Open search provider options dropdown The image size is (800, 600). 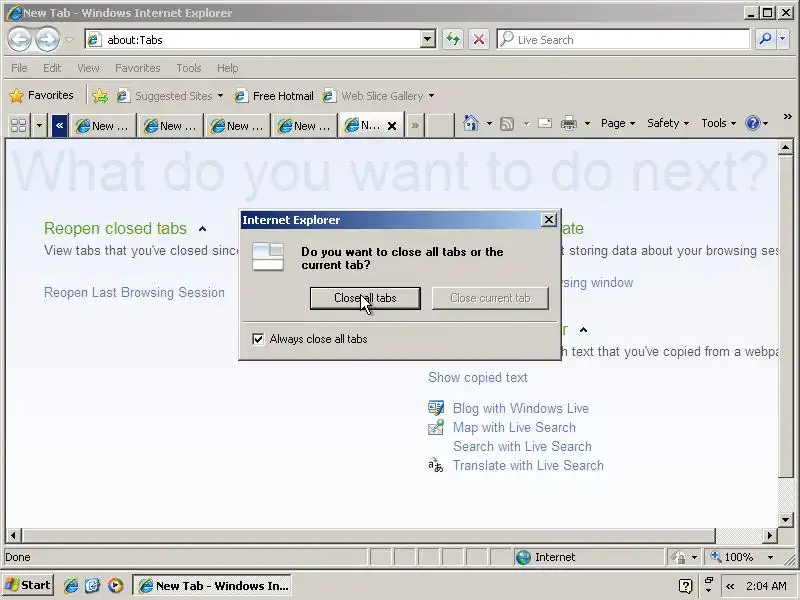coord(783,39)
